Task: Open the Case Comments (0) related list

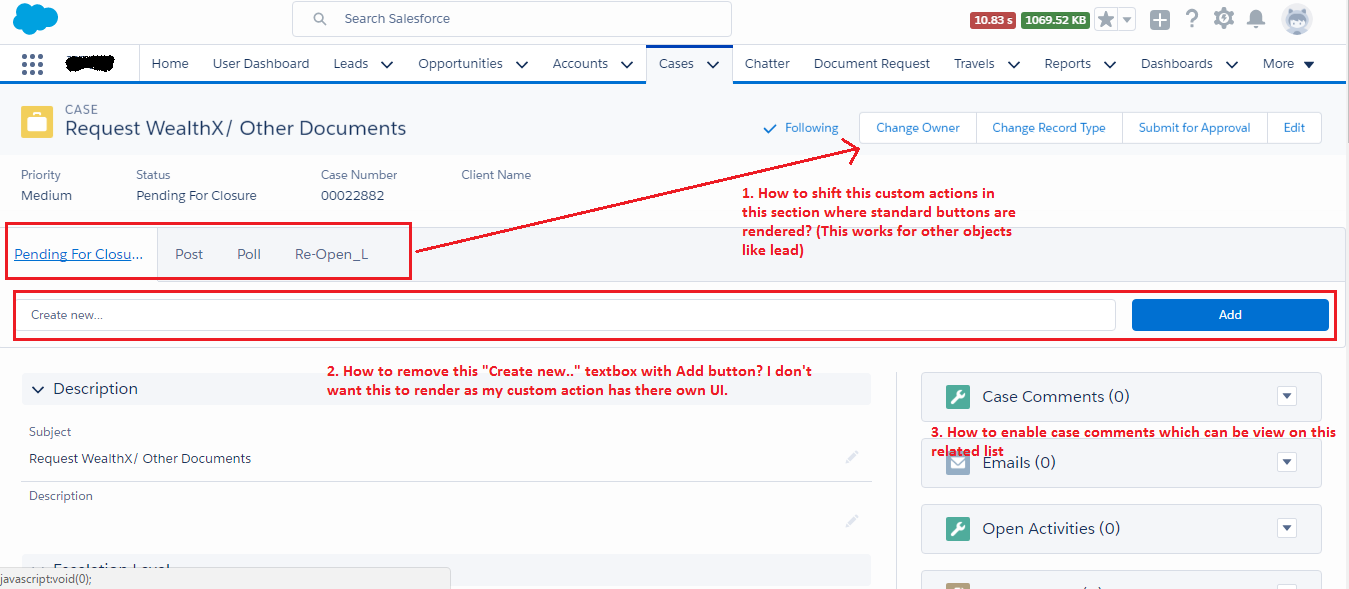Action: tap(1056, 397)
